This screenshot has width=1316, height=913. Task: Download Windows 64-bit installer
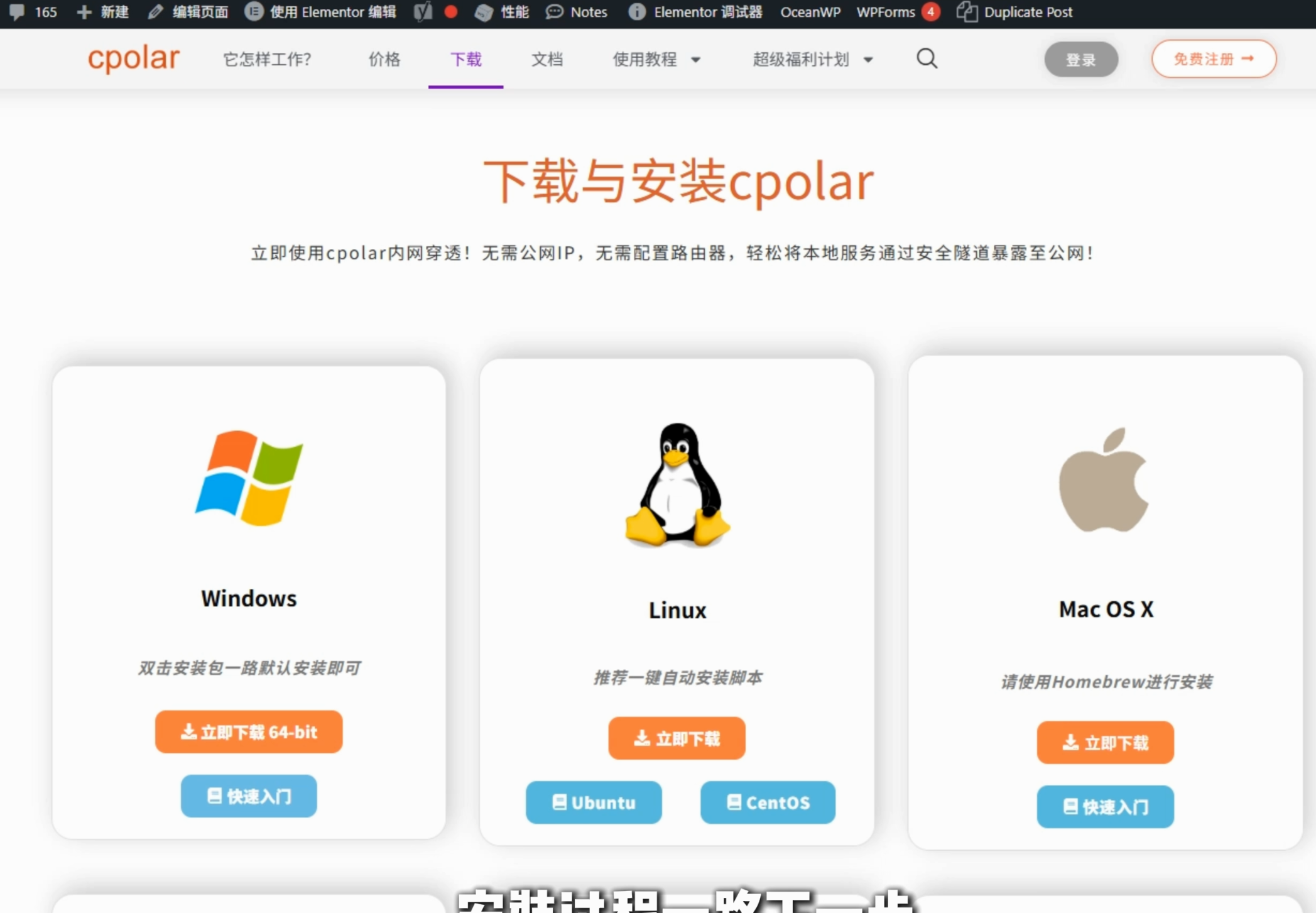(249, 731)
